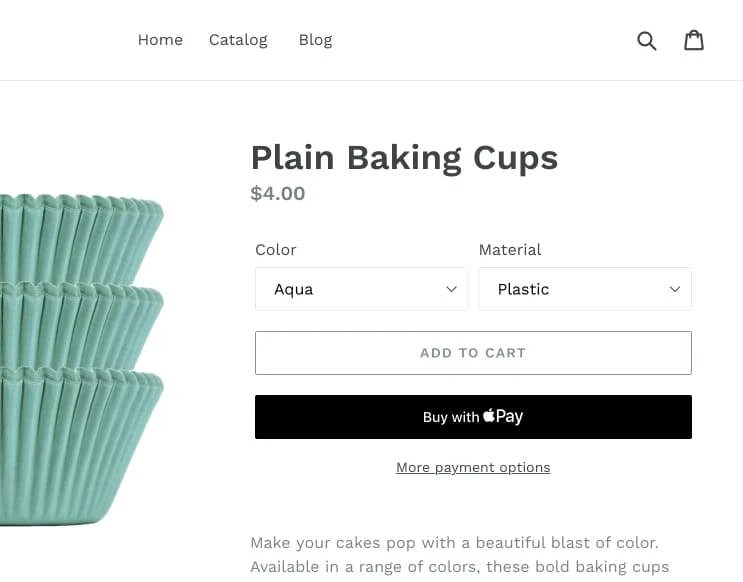Open the Catalog menu item
This screenshot has width=743, height=582.
click(238, 40)
